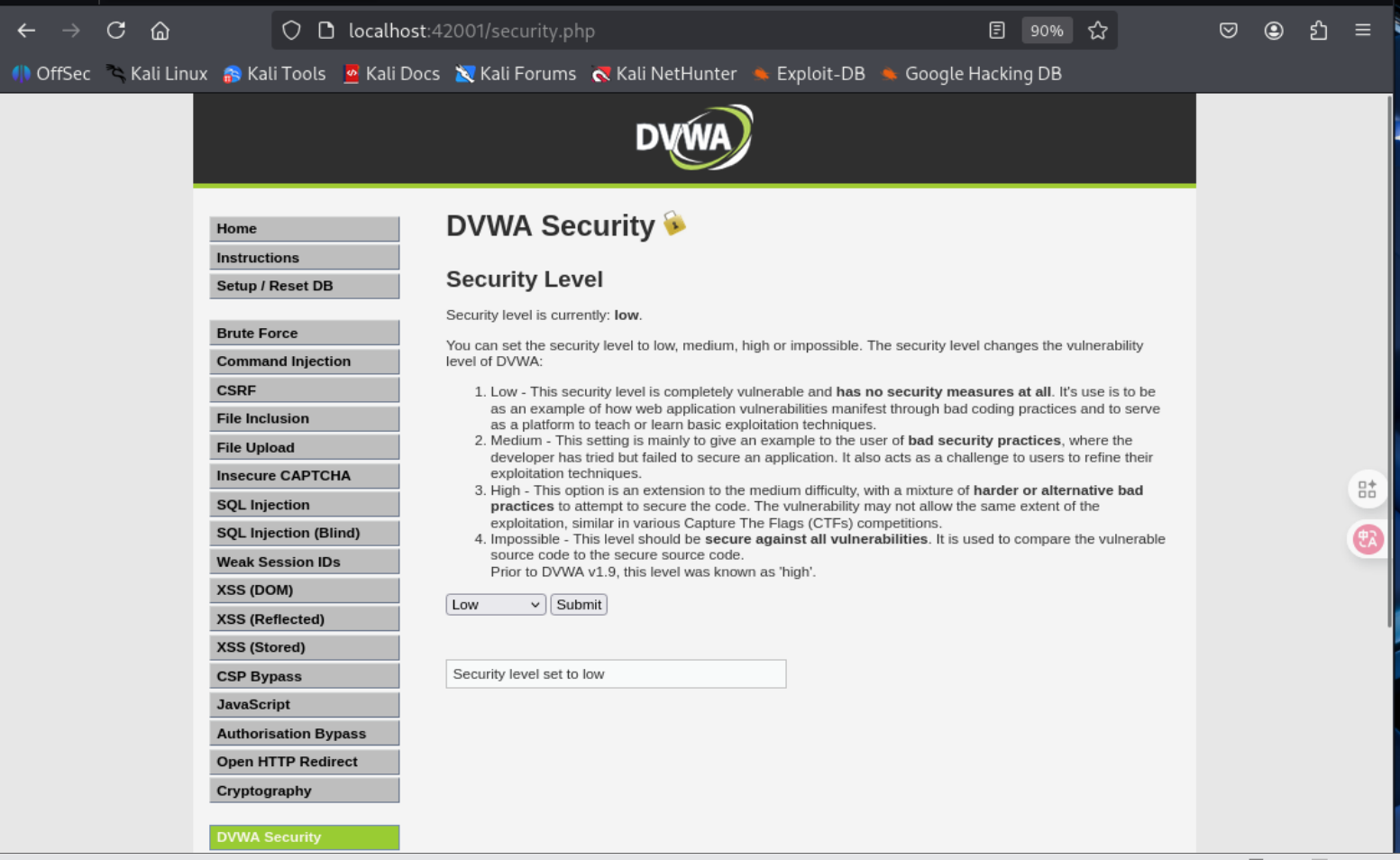This screenshot has height=860, width=1400.
Task: Click the browser back arrow
Action: pyautogui.click(x=26, y=31)
